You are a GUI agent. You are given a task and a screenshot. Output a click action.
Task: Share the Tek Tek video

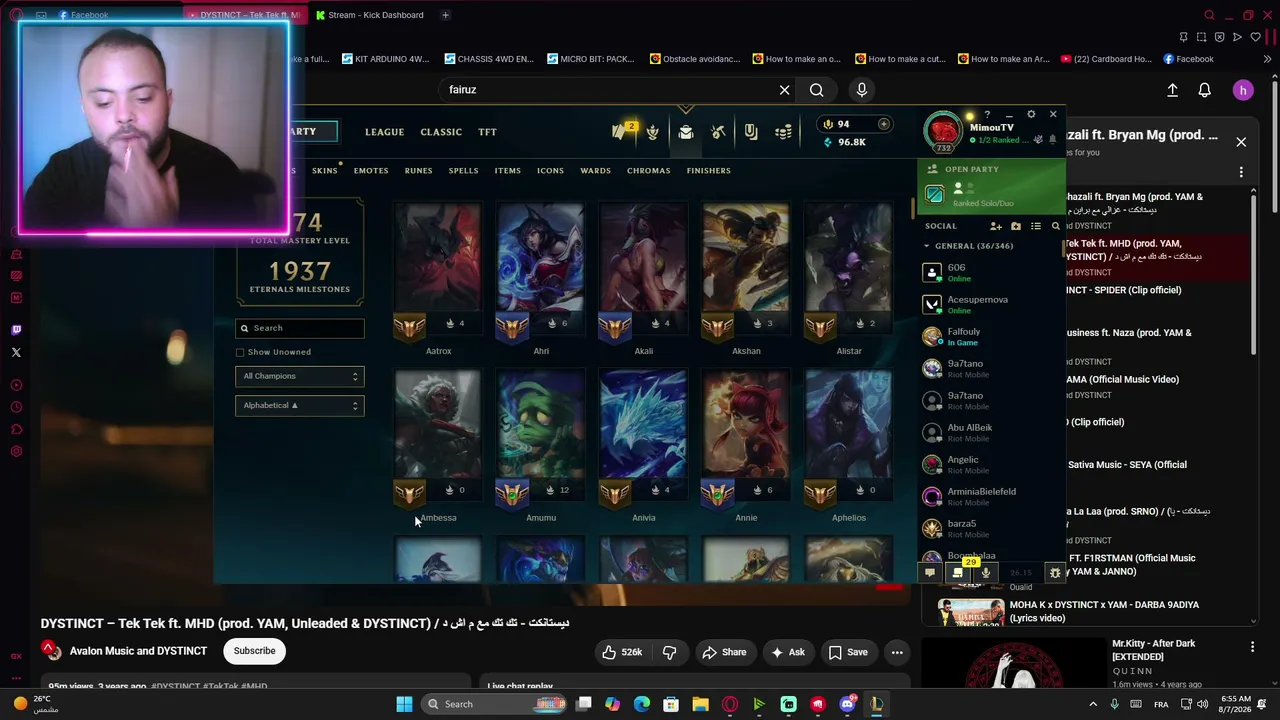click(x=724, y=652)
